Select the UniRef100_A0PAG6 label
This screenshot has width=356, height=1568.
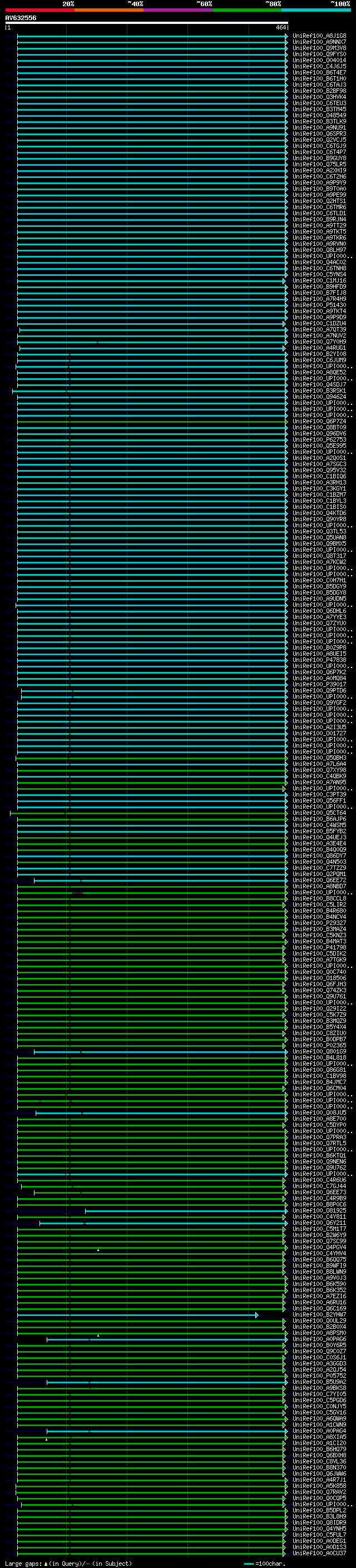pos(319,1340)
